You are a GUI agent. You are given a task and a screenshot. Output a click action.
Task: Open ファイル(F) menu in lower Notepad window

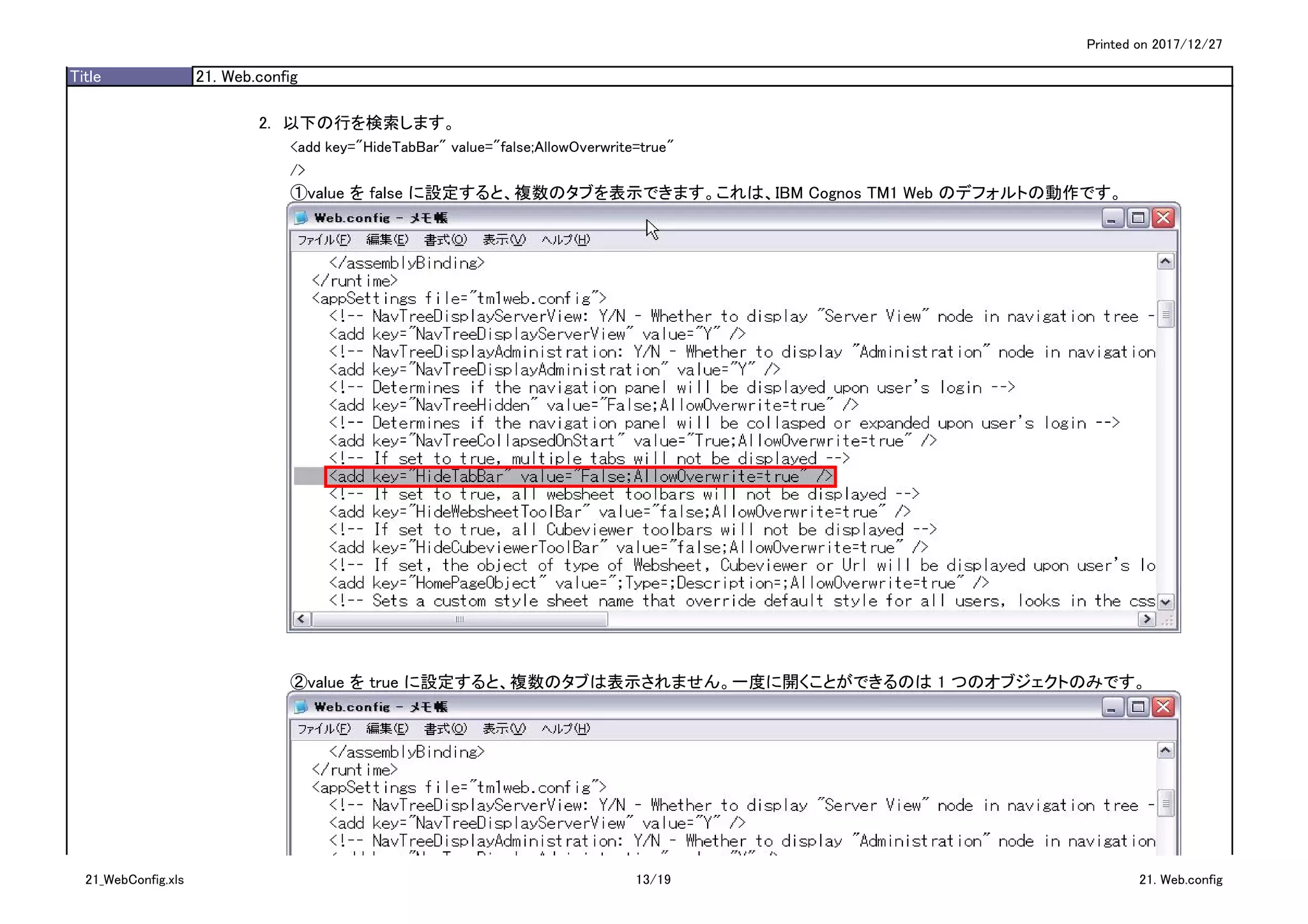point(324,729)
